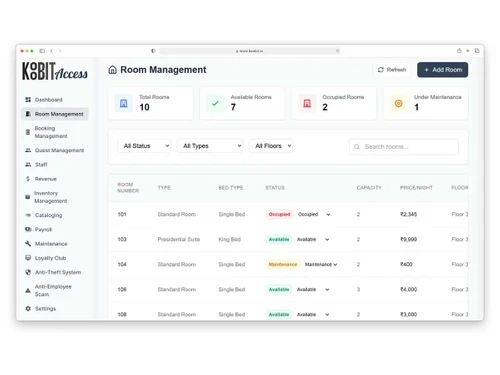
Task: Select Booking Management in sidebar
Action: tap(55, 132)
